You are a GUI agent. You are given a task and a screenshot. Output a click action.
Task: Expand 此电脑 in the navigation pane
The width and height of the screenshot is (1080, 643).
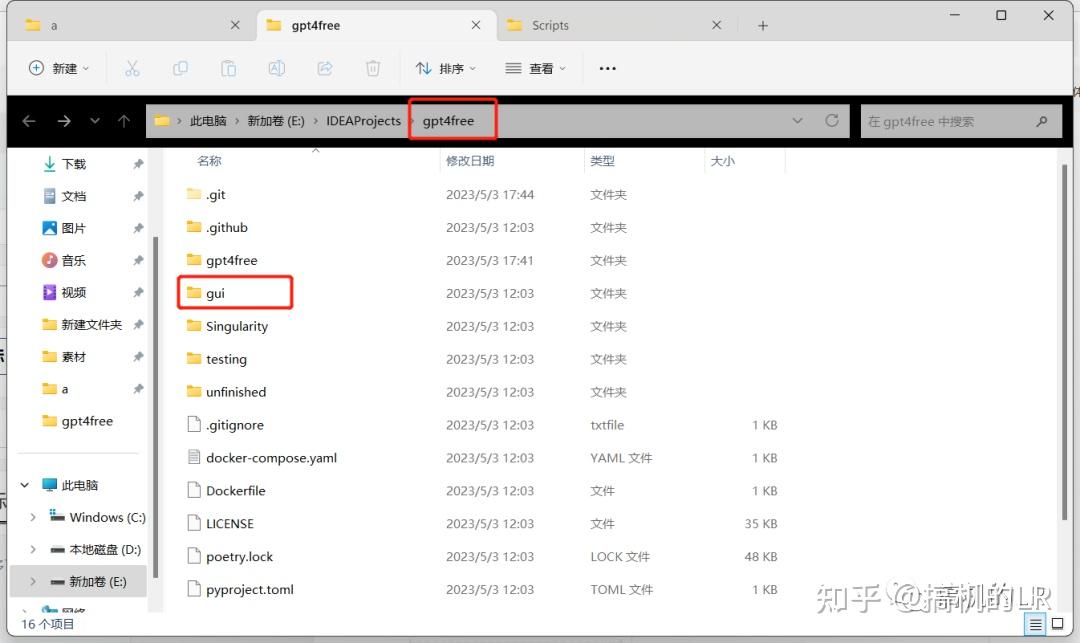coord(24,484)
